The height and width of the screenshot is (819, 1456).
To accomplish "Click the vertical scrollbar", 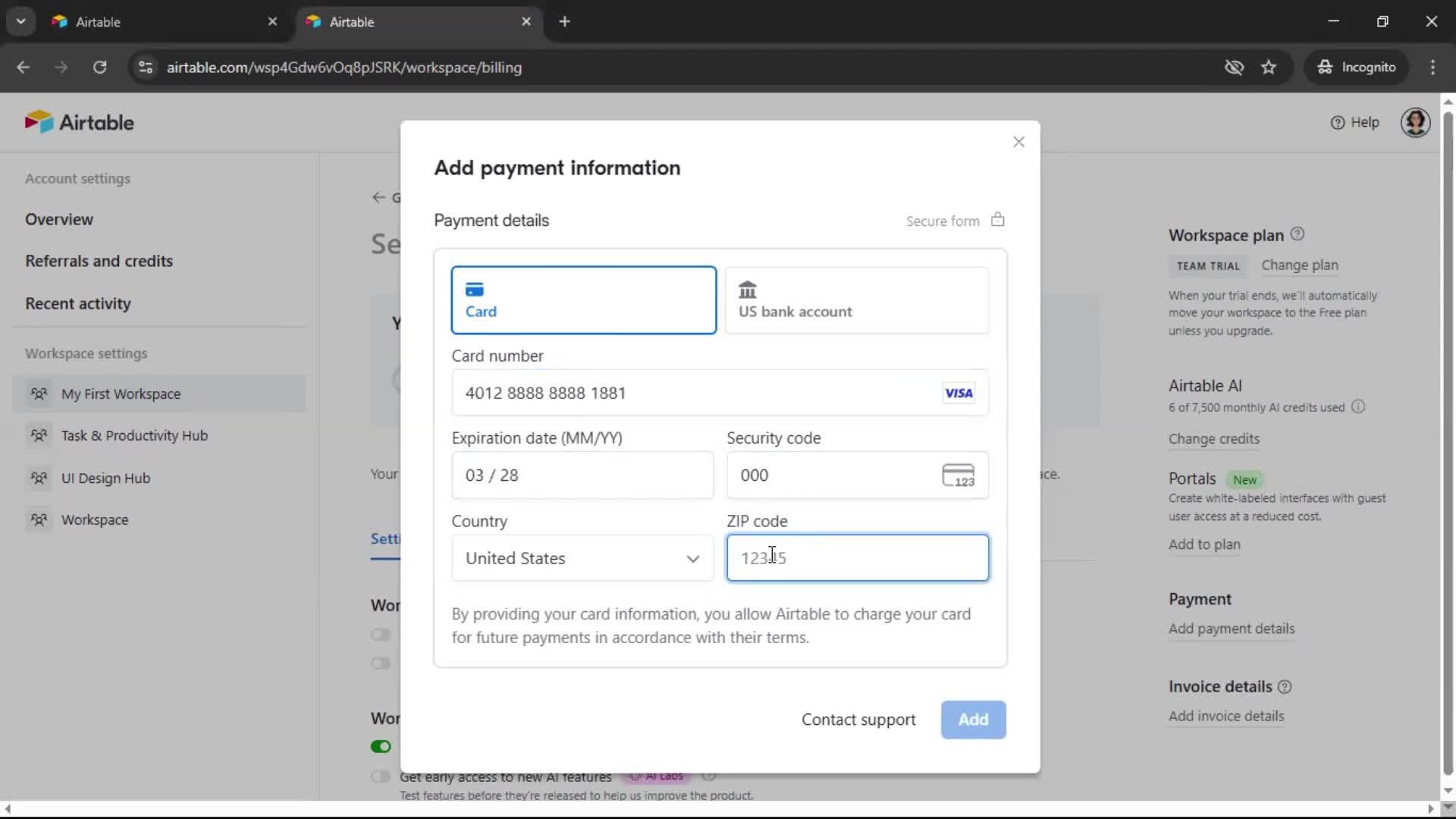I will pyautogui.click(x=1448, y=444).
